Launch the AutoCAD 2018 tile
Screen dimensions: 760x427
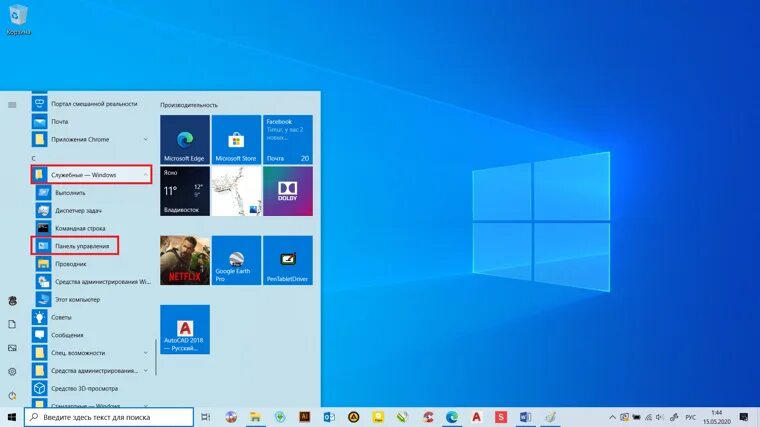[185, 330]
